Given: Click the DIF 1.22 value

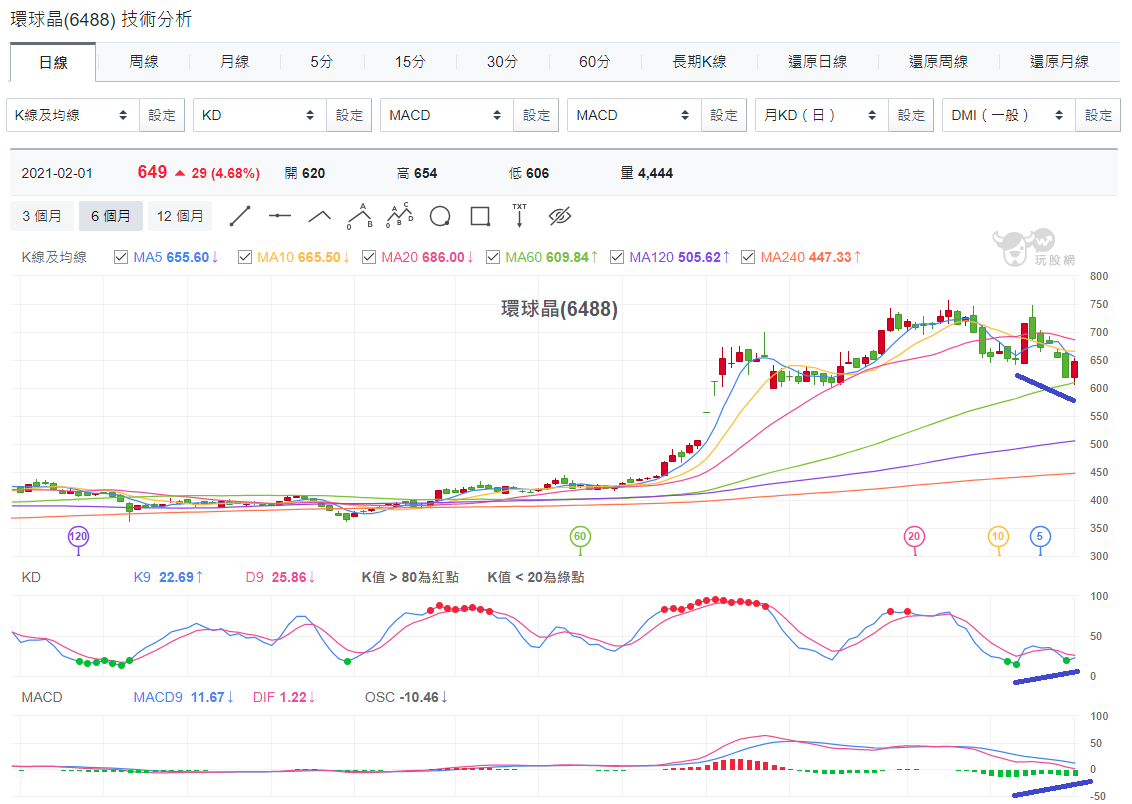Looking at the screenshot, I should 284,697.
